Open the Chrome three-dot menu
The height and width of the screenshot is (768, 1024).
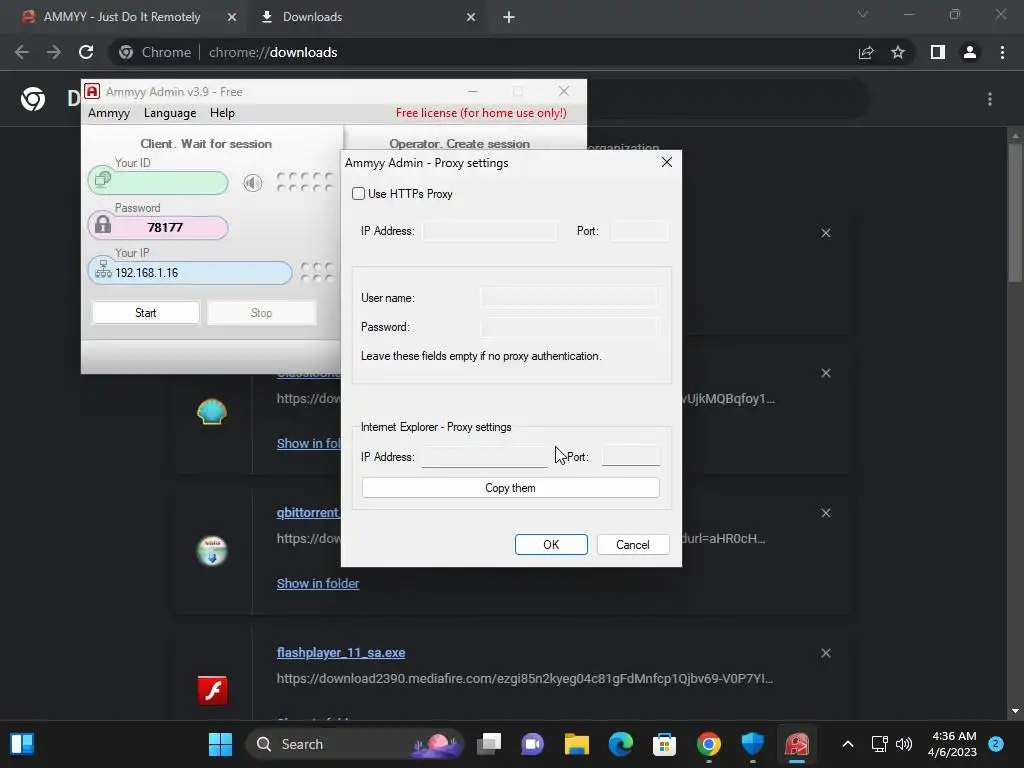(1002, 52)
